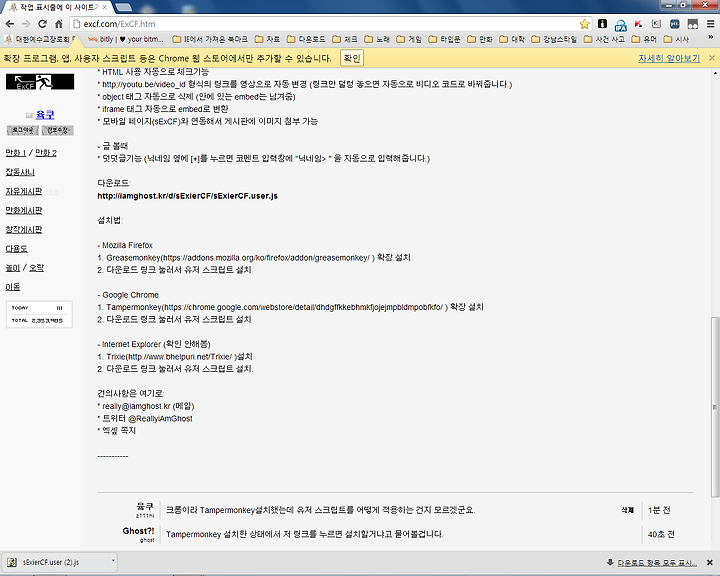Click the mail envelope icon beside the username
720x576 pixels.
click(29, 115)
